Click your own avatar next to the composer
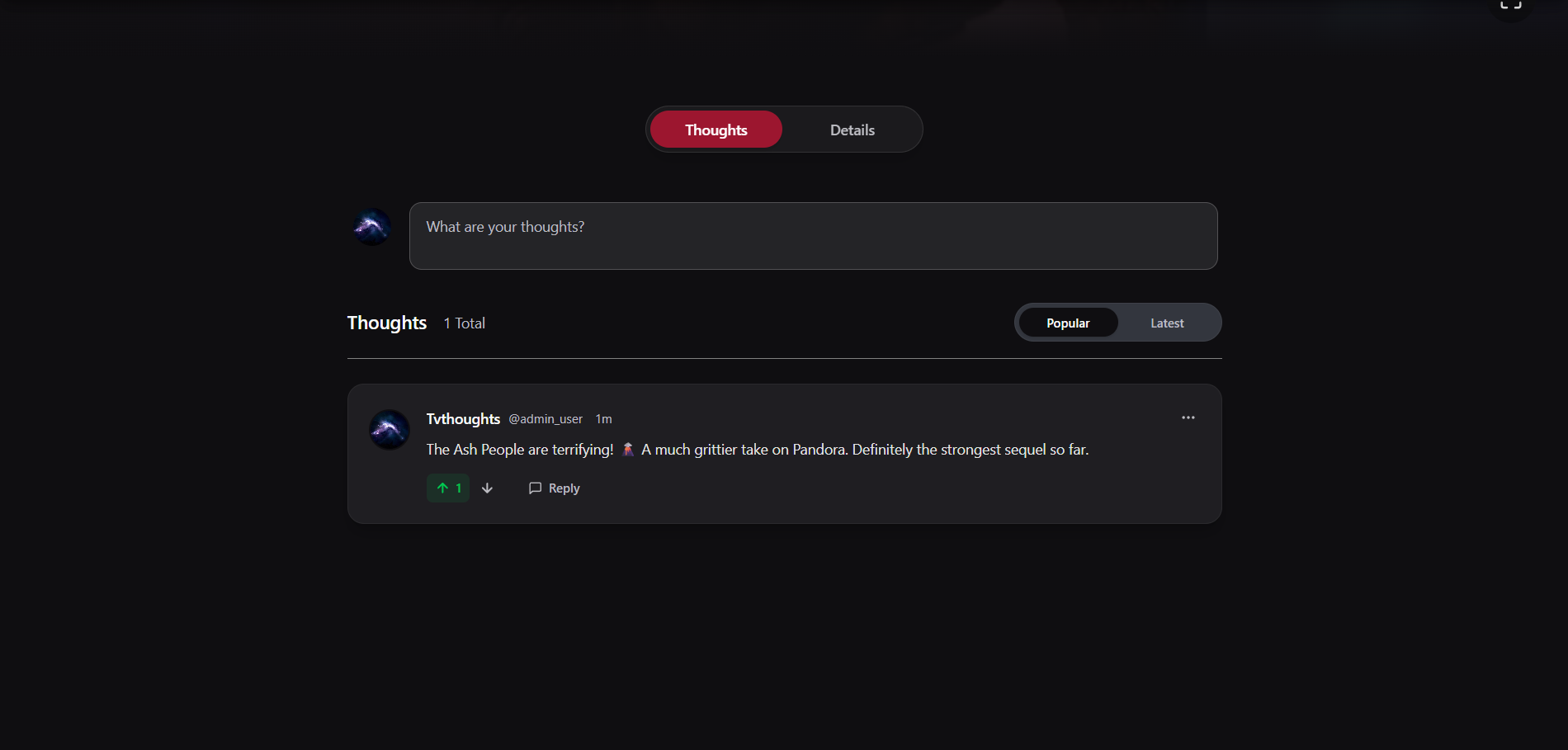 [371, 226]
